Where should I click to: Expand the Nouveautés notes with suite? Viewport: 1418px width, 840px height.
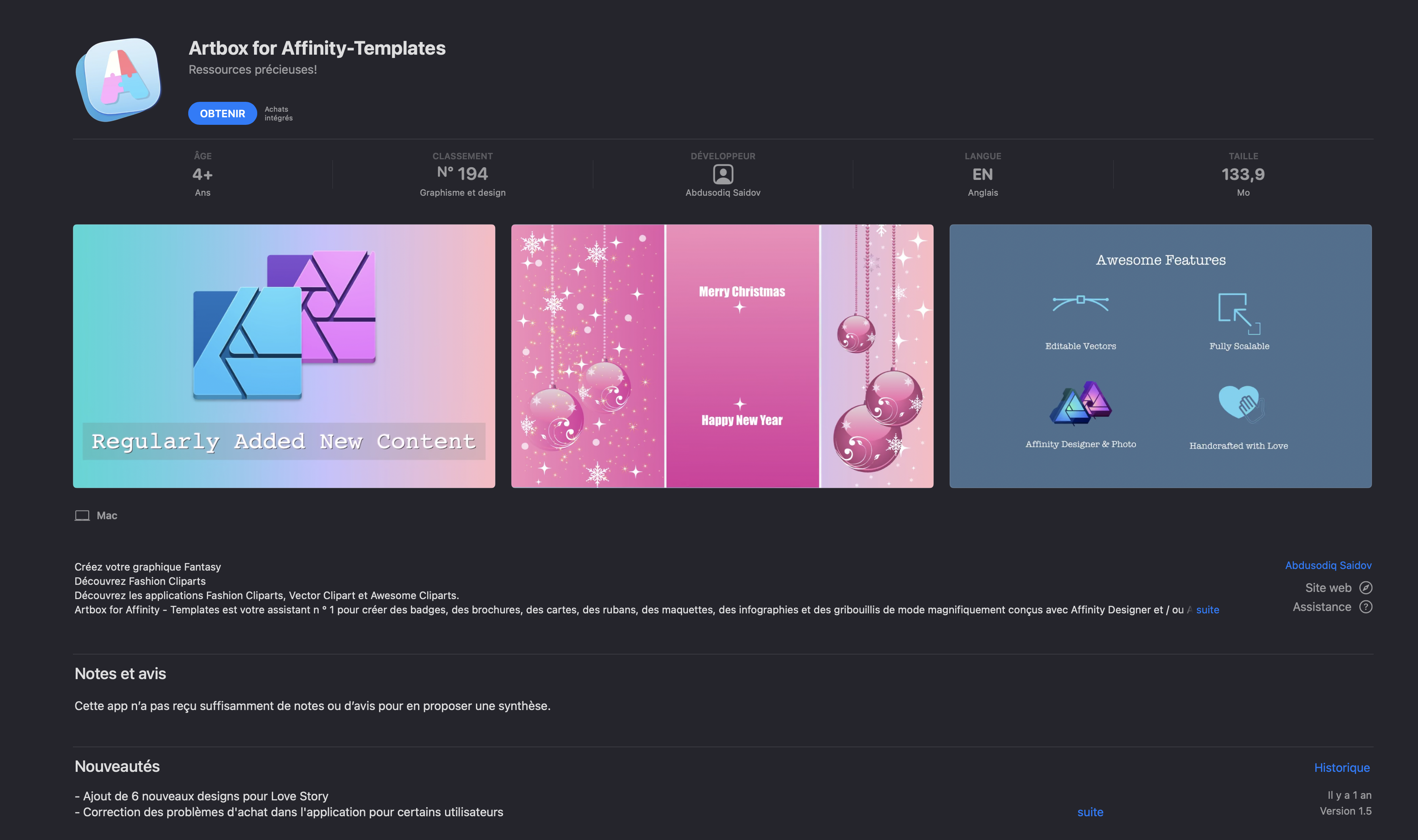[1090, 812]
